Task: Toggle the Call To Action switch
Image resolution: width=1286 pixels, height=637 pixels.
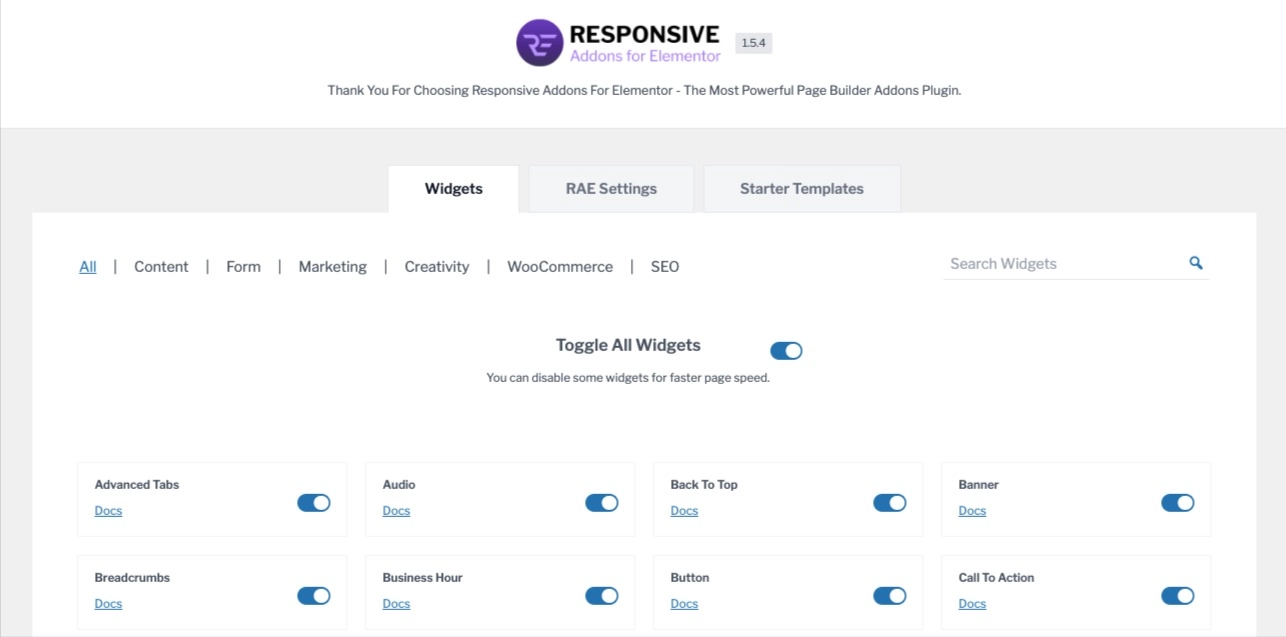Action: coord(1178,596)
